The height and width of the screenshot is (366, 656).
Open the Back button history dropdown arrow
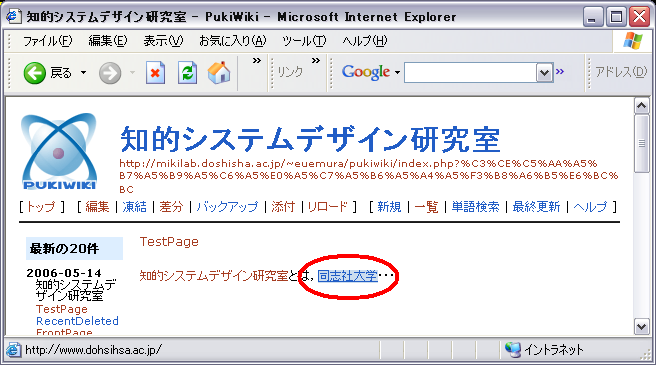(x=83, y=73)
